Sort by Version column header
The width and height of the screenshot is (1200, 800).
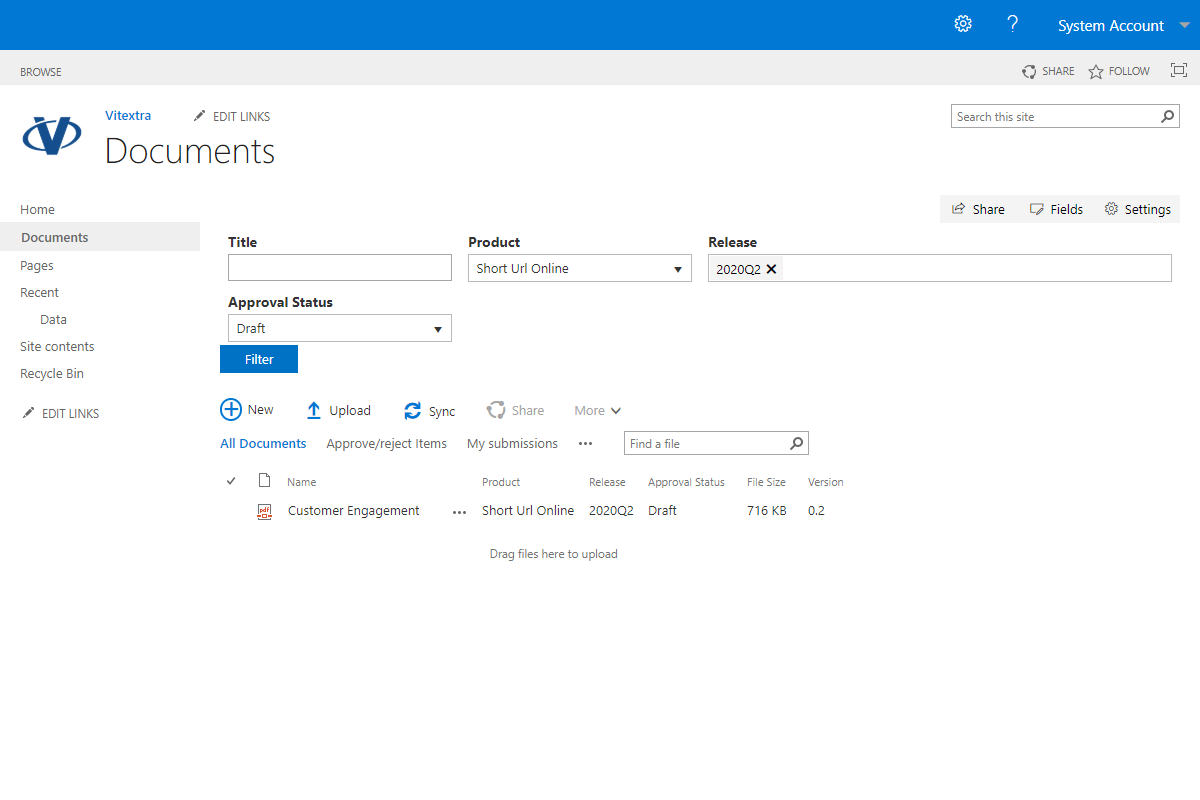click(826, 482)
